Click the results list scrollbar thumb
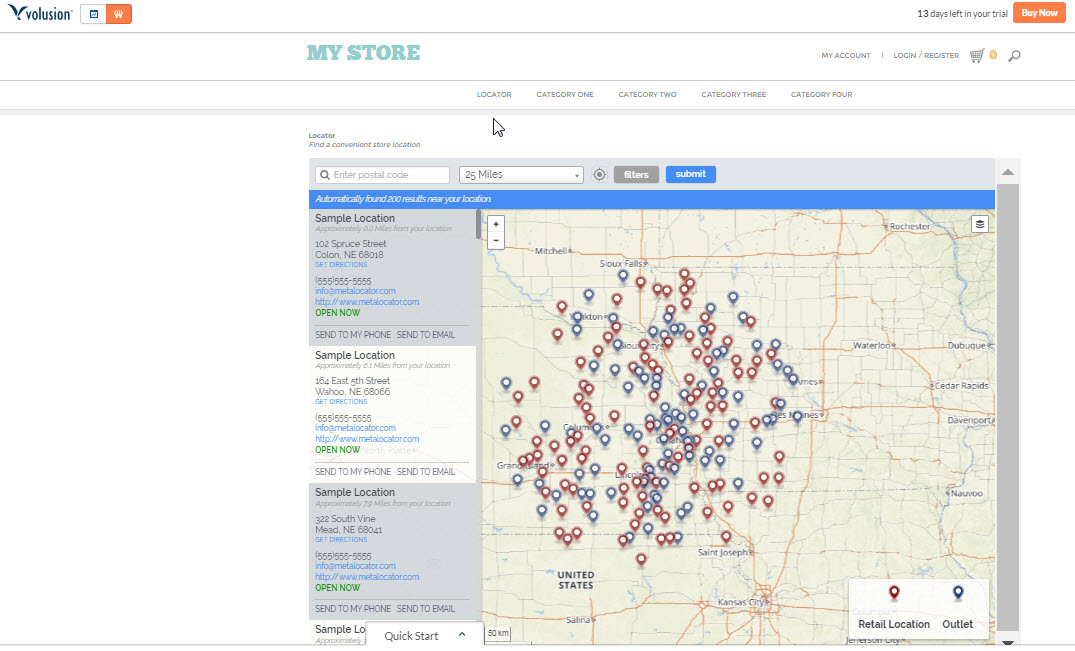Viewport: 1075px width, 651px height. tap(478, 224)
